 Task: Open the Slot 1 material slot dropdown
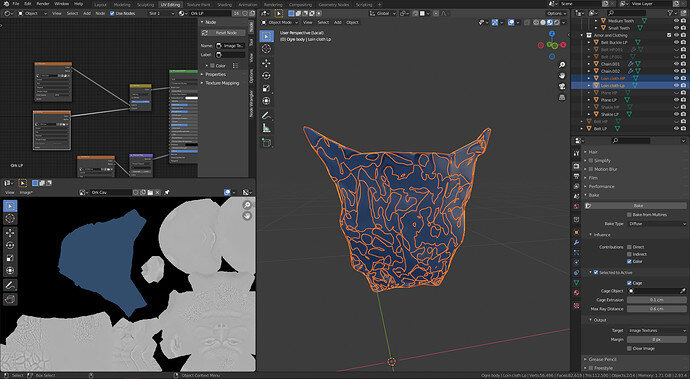161,13
